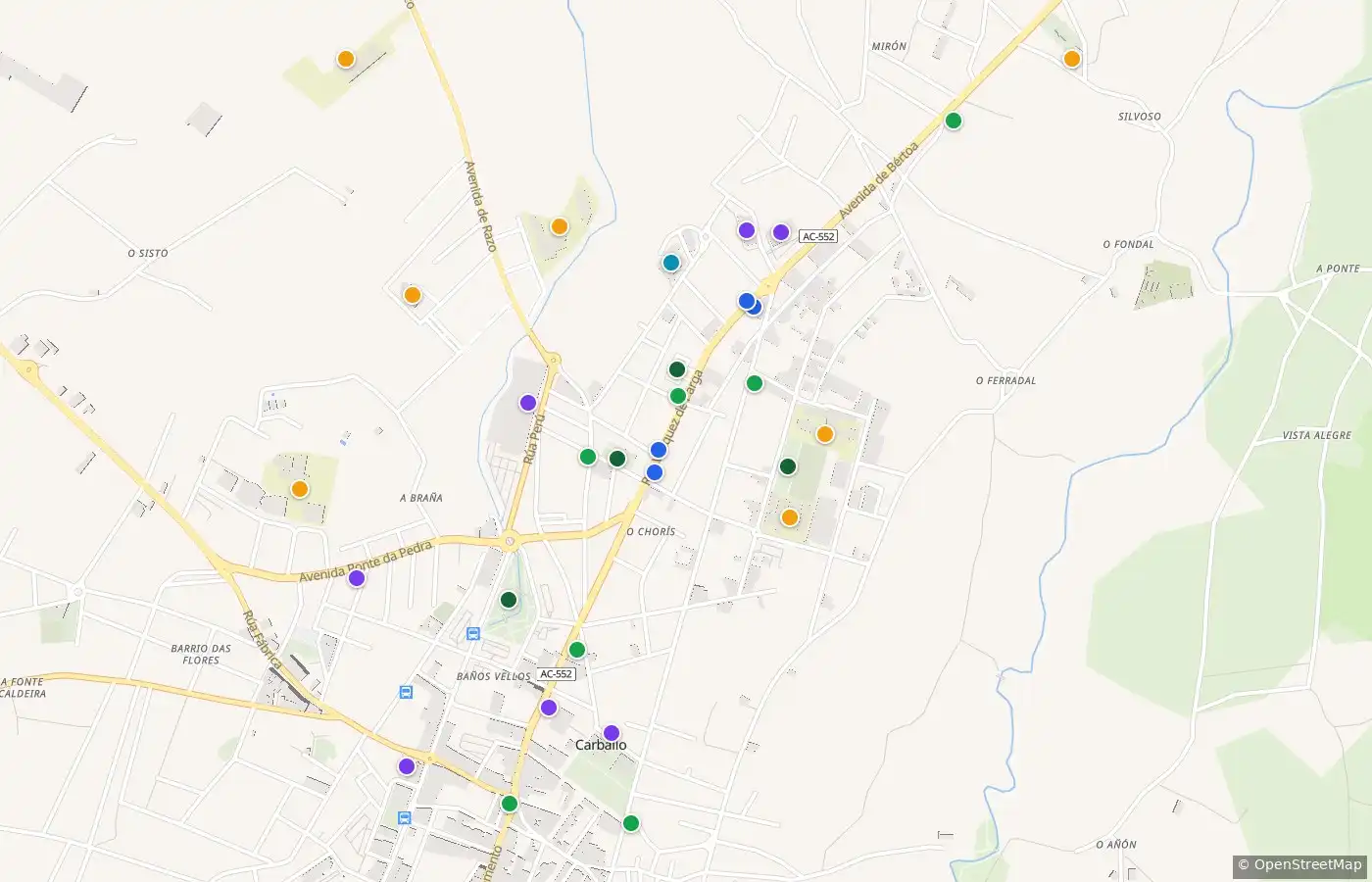Select the O AÑÓN place label
Image resolution: width=1372 pixels, height=882 pixels.
point(1116,845)
